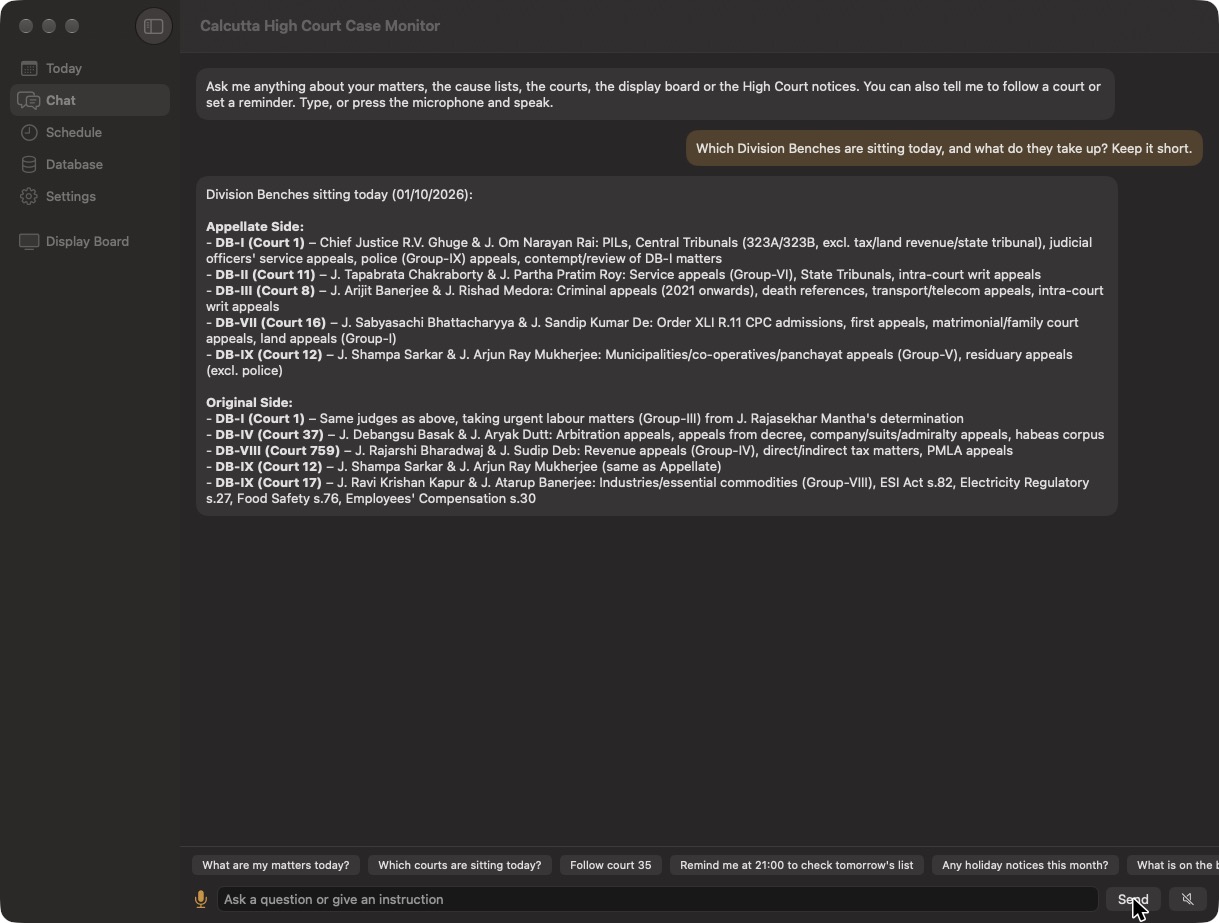Click 'Division Benches sitting today (01/10/2026):' line

pyautogui.click(x=339, y=195)
